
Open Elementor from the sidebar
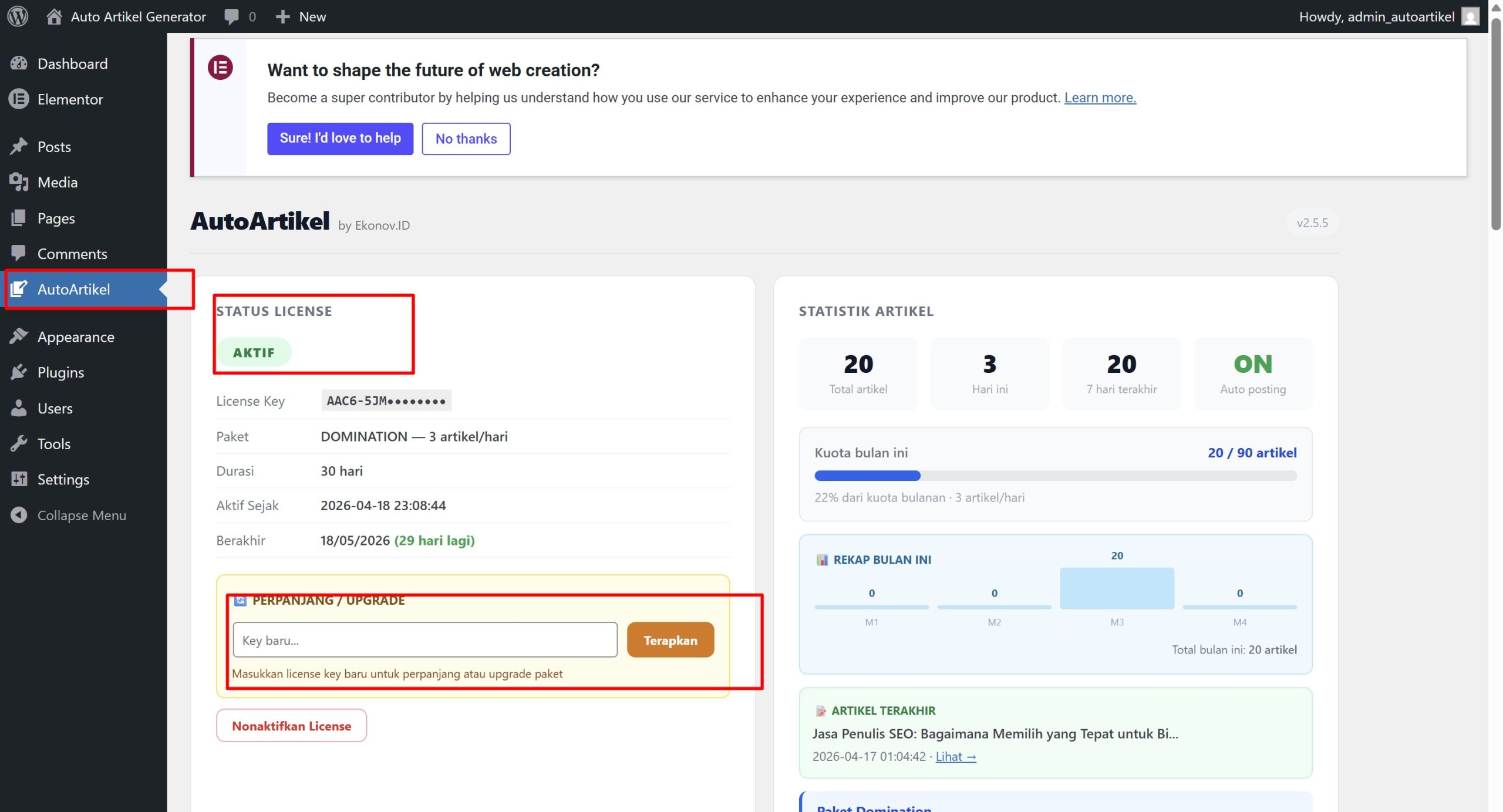pos(70,99)
